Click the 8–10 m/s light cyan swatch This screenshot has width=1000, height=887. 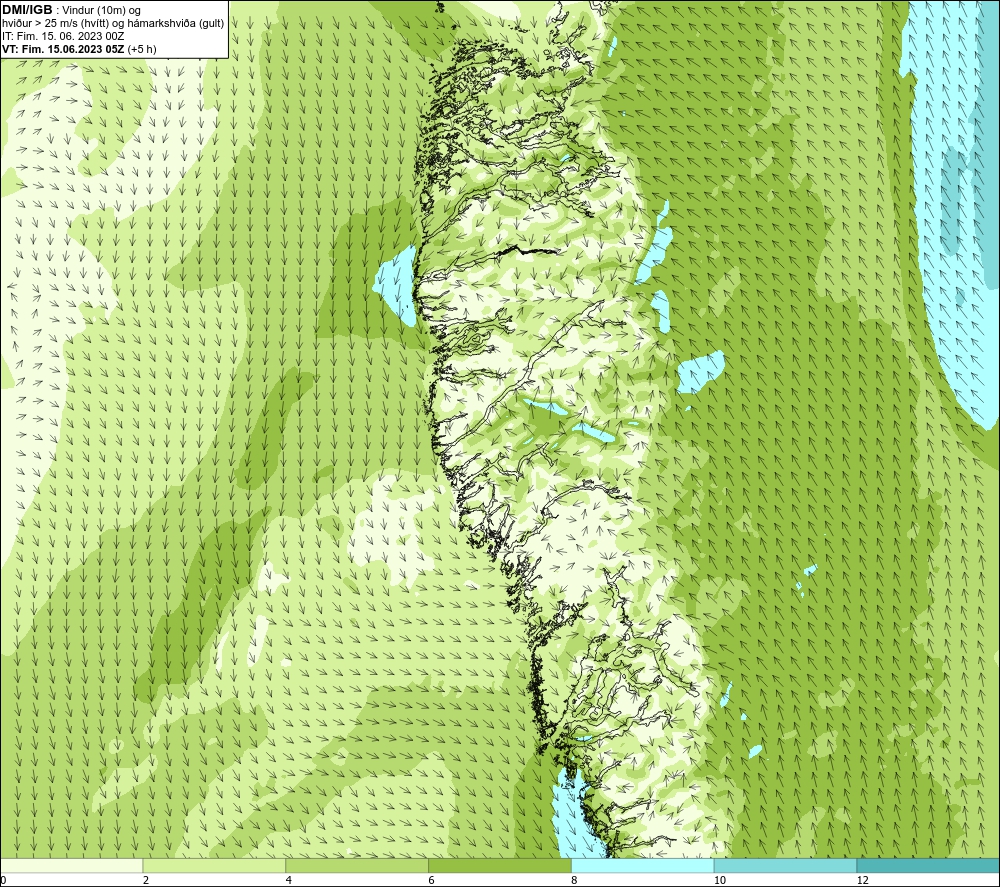[x=643, y=865]
